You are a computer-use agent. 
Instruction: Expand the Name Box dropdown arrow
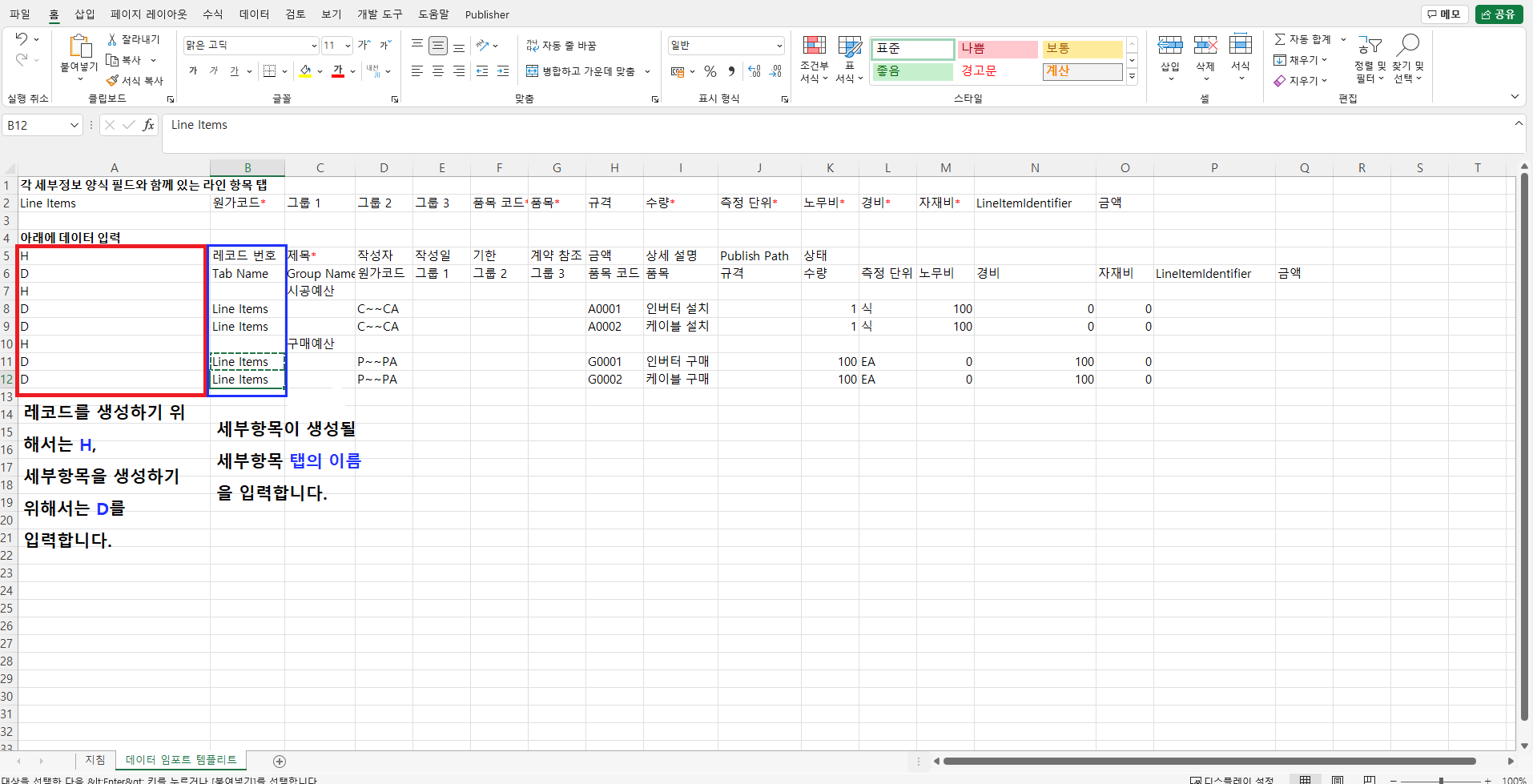pos(74,125)
